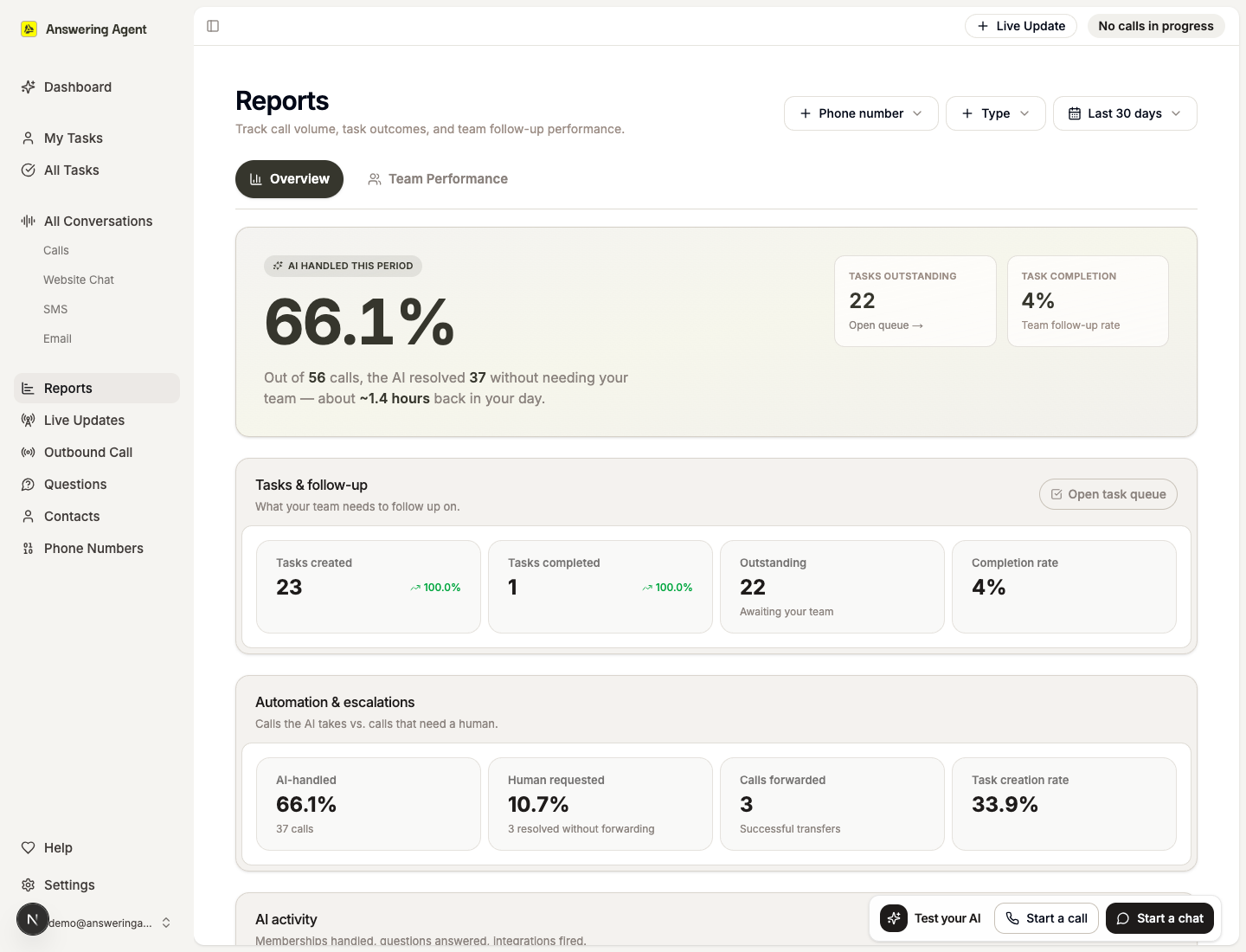Expand the Last 30 days date range
Viewport: 1246px width, 952px height.
point(1125,113)
